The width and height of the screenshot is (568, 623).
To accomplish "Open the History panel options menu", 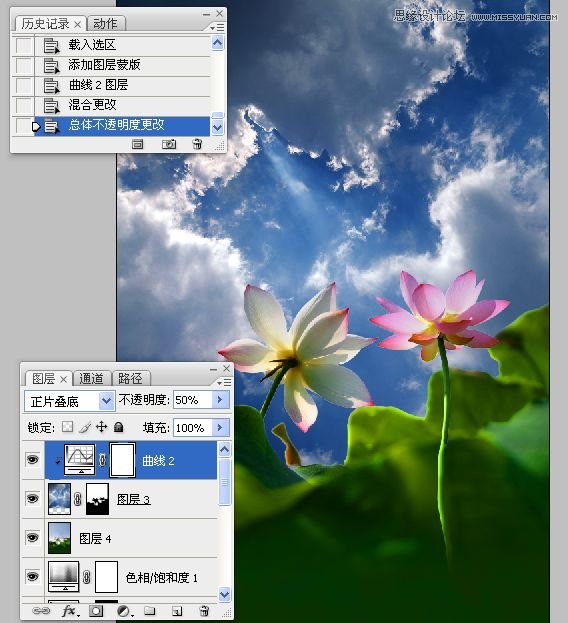I will click(x=217, y=27).
